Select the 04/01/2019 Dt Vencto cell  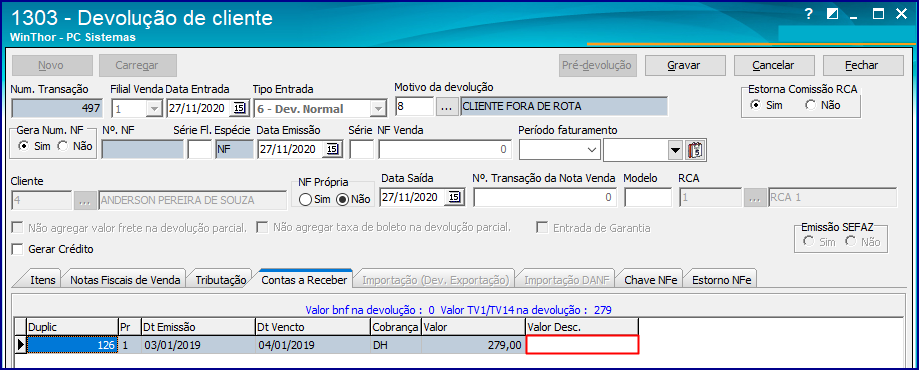(x=313, y=345)
